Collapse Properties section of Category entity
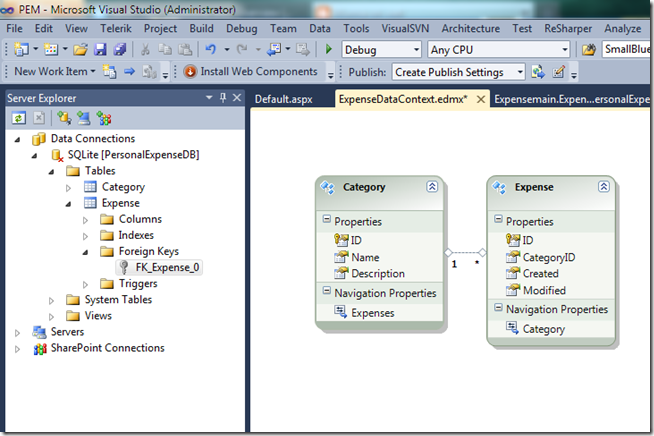This screenshot has width=654, height=436. pos(327,219)
